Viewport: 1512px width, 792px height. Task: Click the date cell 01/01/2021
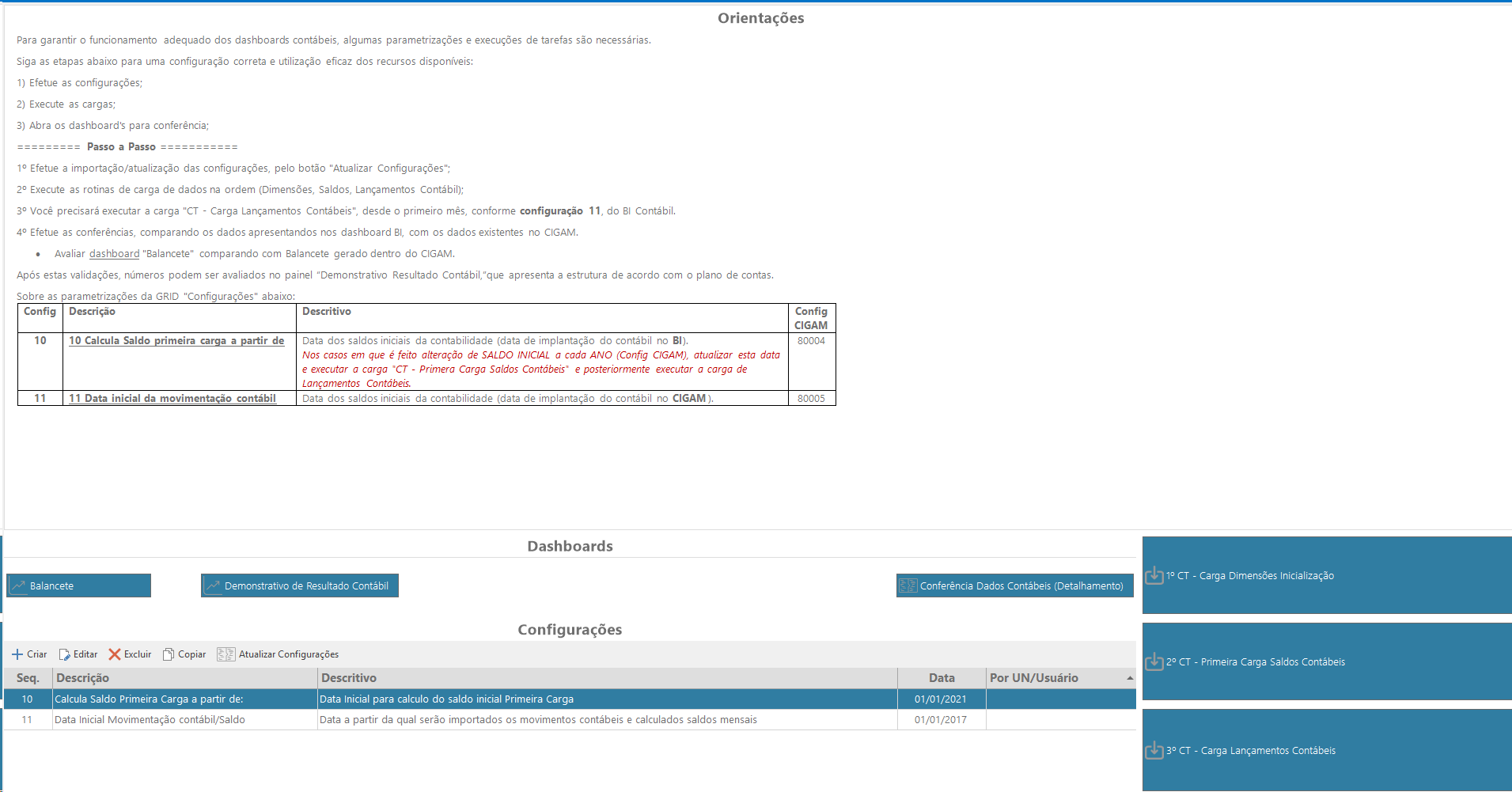(941, 699)
